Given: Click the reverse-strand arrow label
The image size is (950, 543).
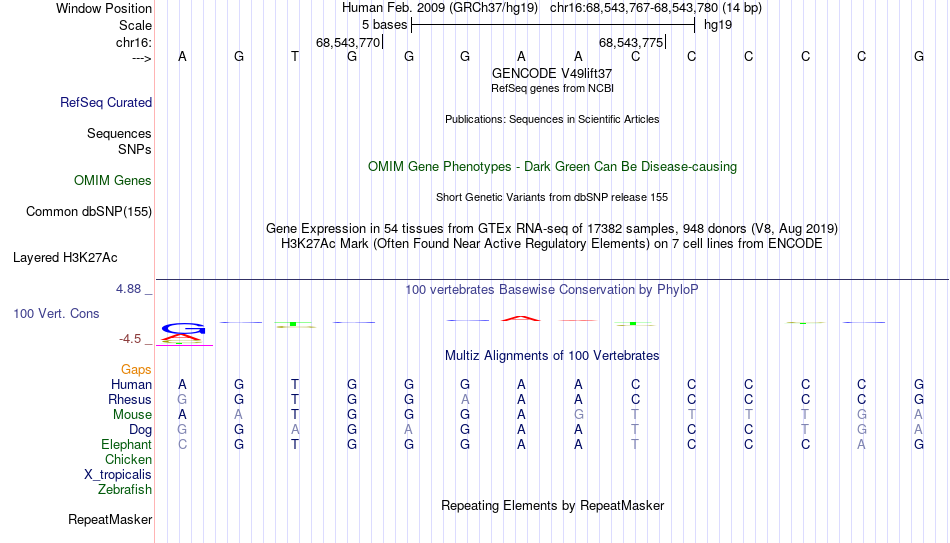Looking at the screenshot, I should (x=142, y=58).
